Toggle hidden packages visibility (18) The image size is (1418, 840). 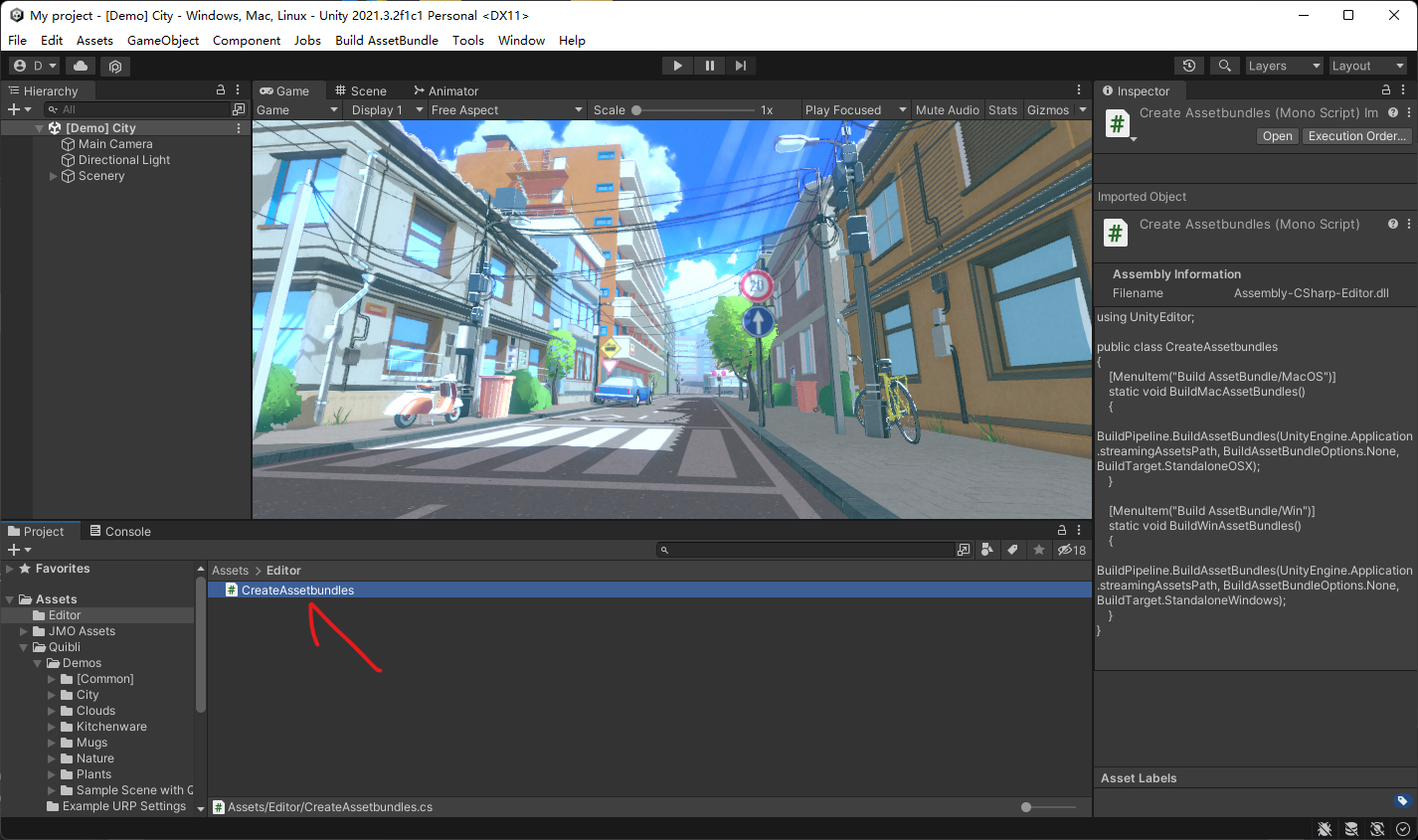(1072, 550)
